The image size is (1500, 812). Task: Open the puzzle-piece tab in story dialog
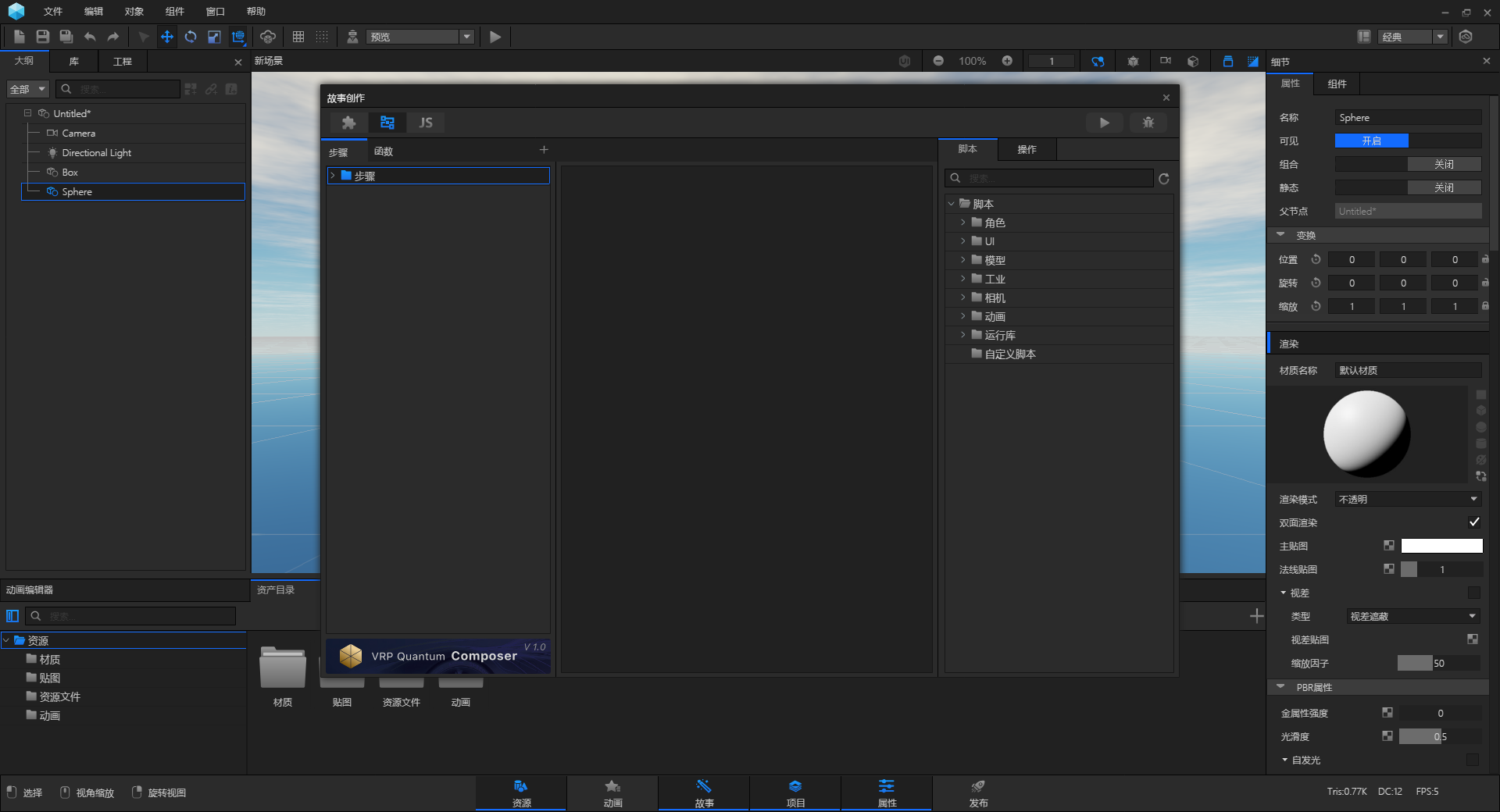coord(348,123)
